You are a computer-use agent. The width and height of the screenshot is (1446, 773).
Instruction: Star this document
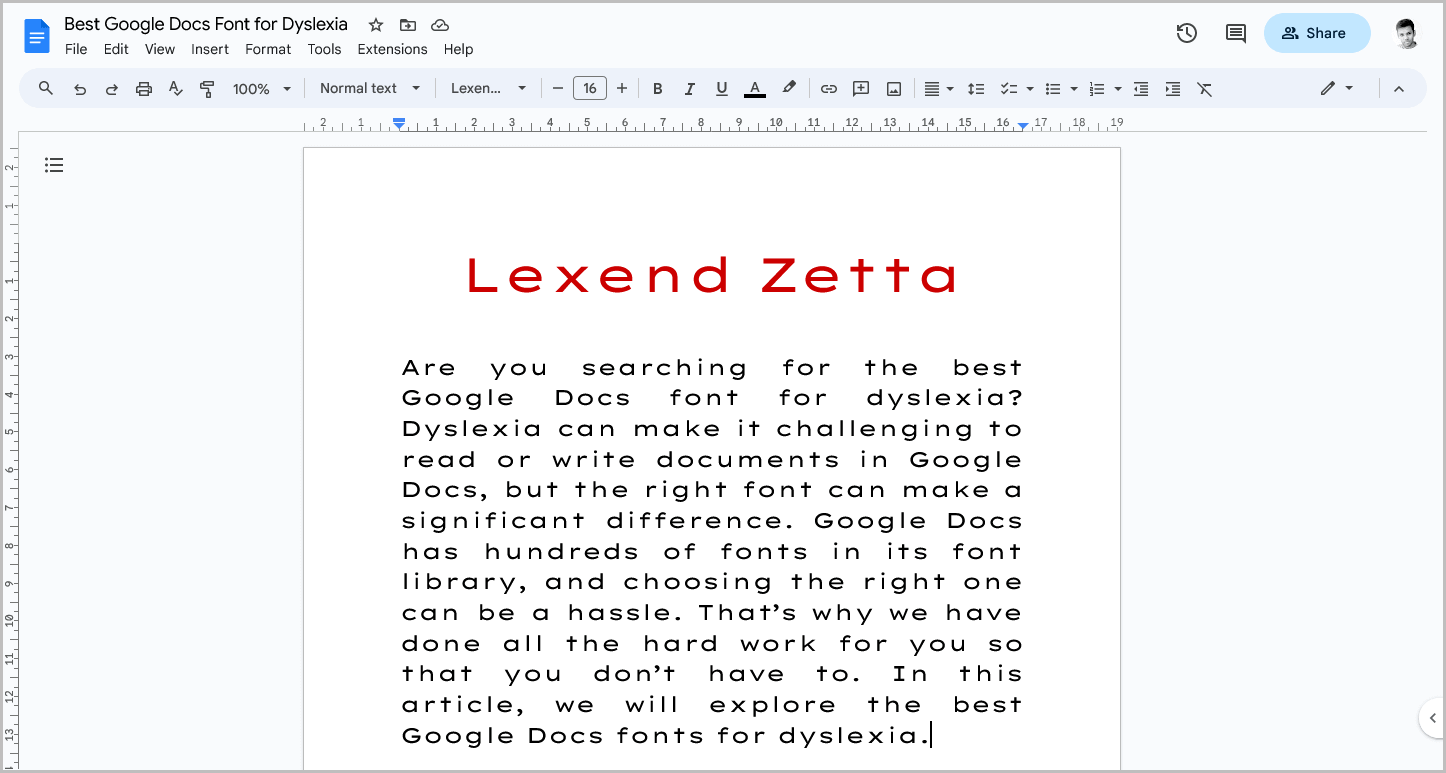(x=376, y=25)
